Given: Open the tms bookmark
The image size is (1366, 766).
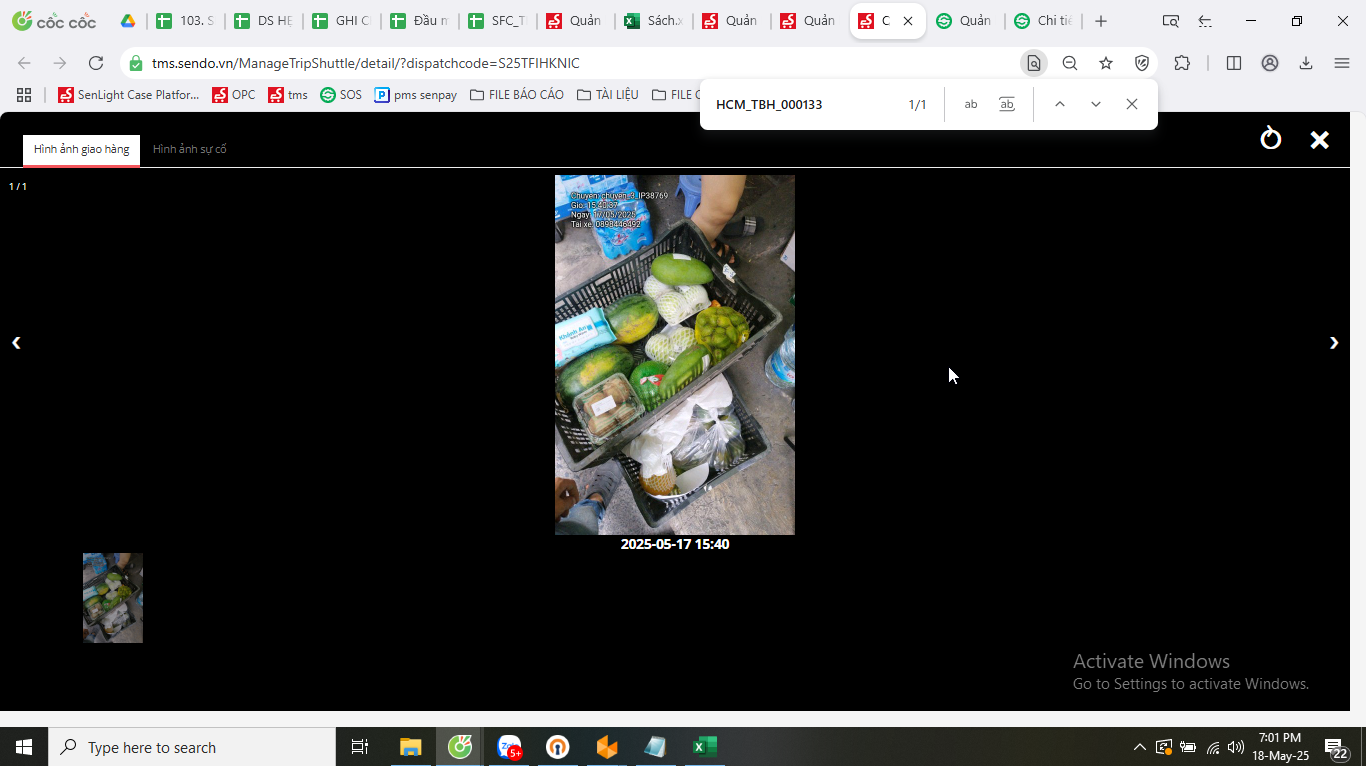Looking at the screenshot, I should pos(288,95).
